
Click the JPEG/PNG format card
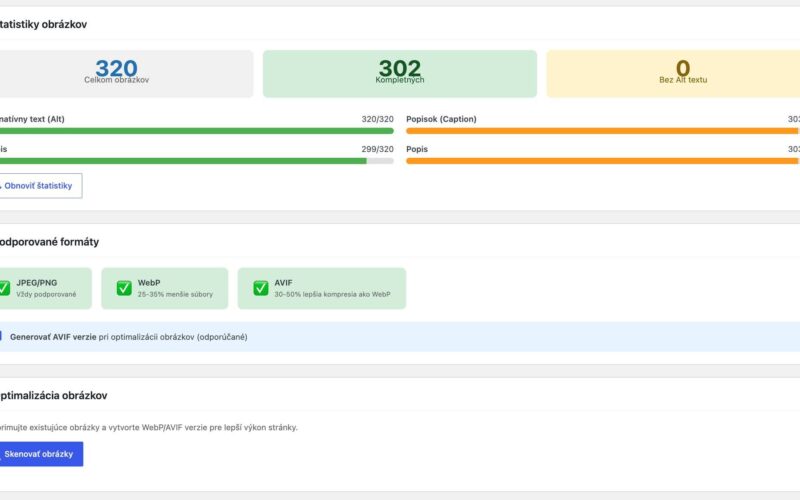click(x=46, y=288)
